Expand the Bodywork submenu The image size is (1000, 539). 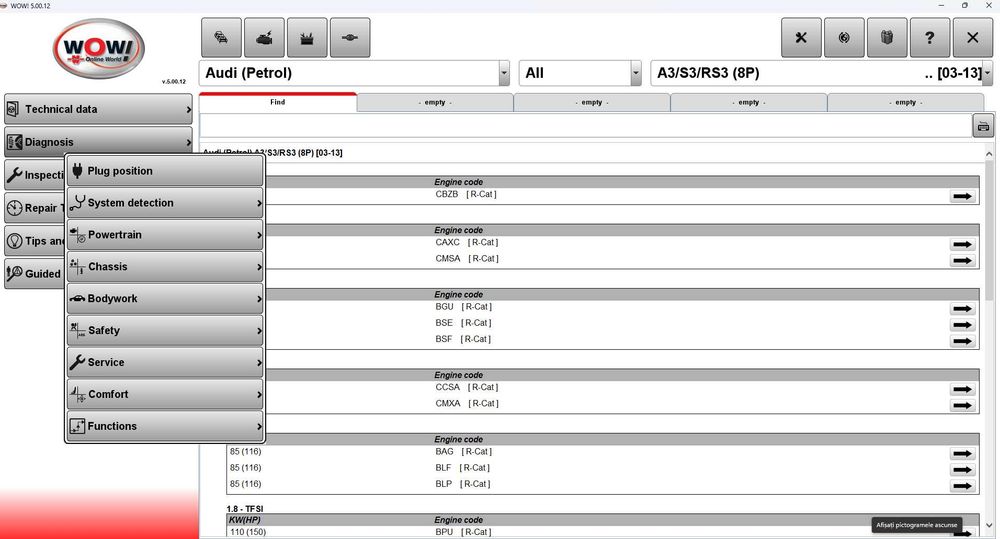pyautogui.click(x=165, y=299)
